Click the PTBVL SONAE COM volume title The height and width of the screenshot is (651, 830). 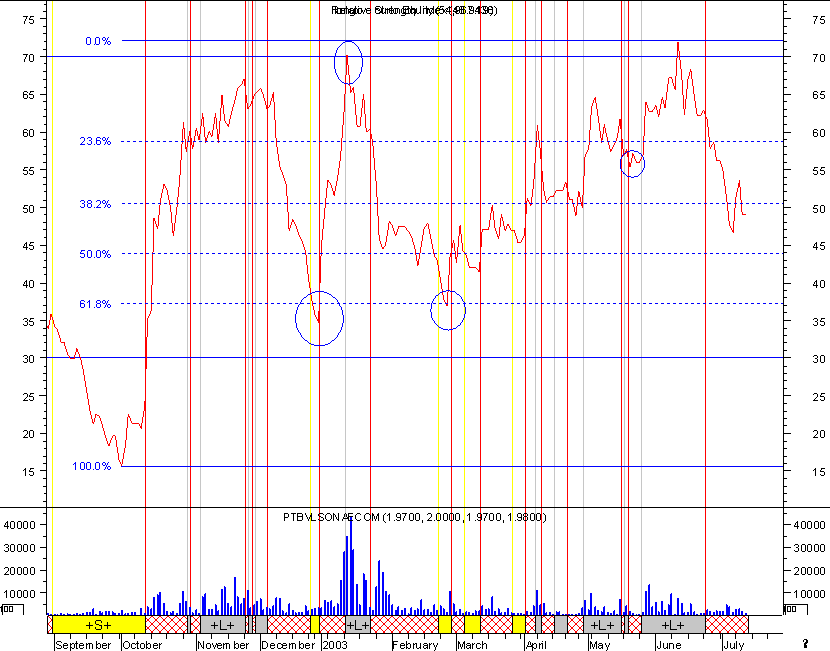point(414,517)
